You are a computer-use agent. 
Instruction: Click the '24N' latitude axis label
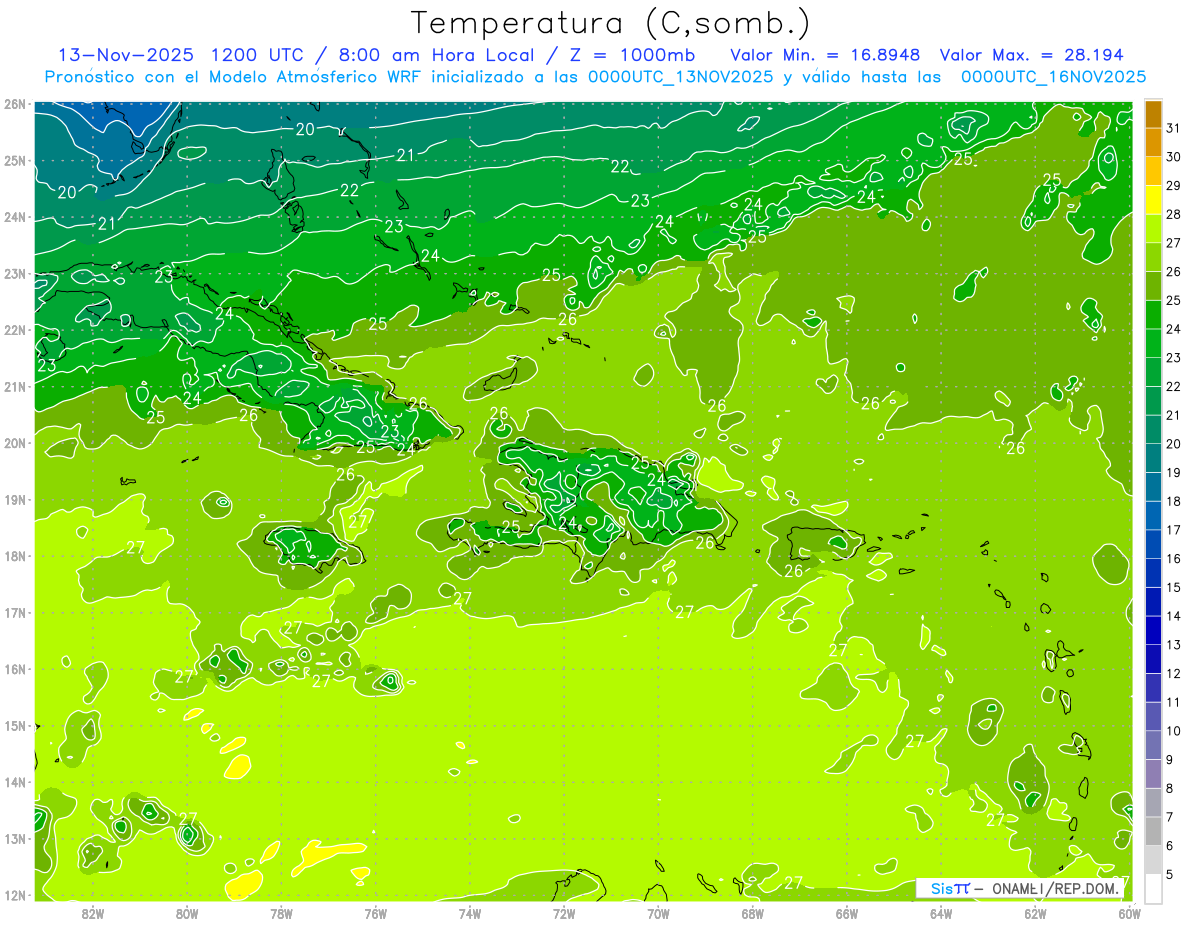pyautogui.click(x=15, y=217)
